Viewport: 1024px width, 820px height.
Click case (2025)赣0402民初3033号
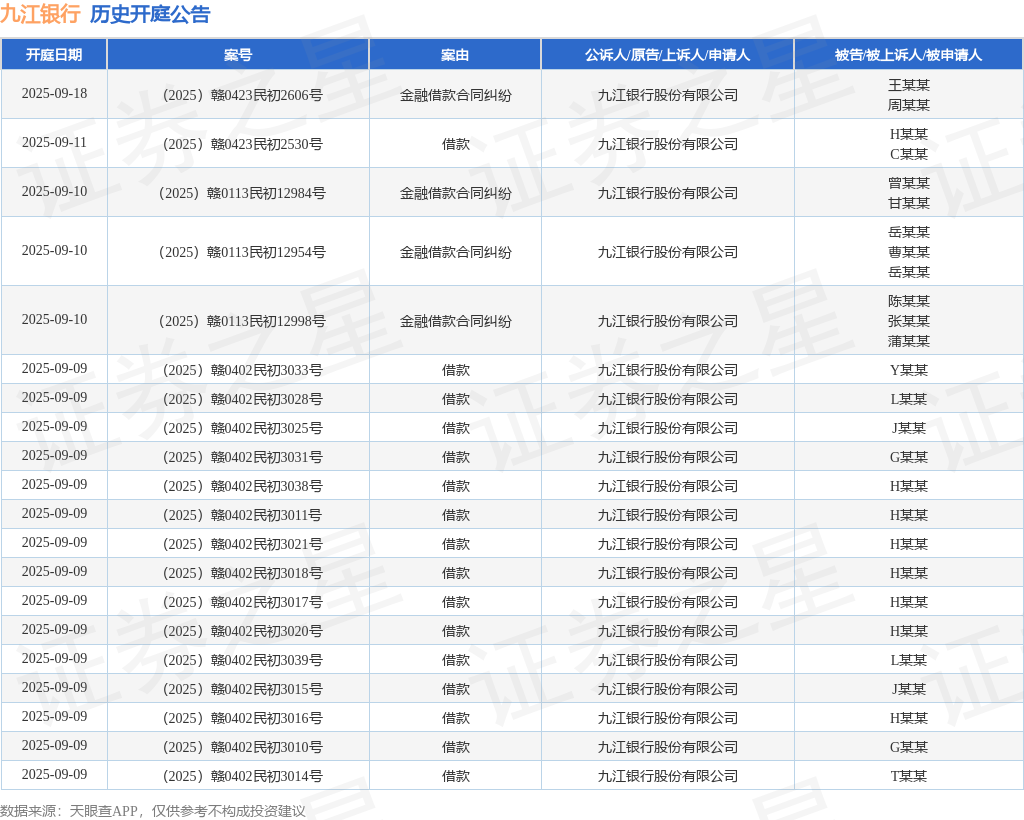pos(243,370)
